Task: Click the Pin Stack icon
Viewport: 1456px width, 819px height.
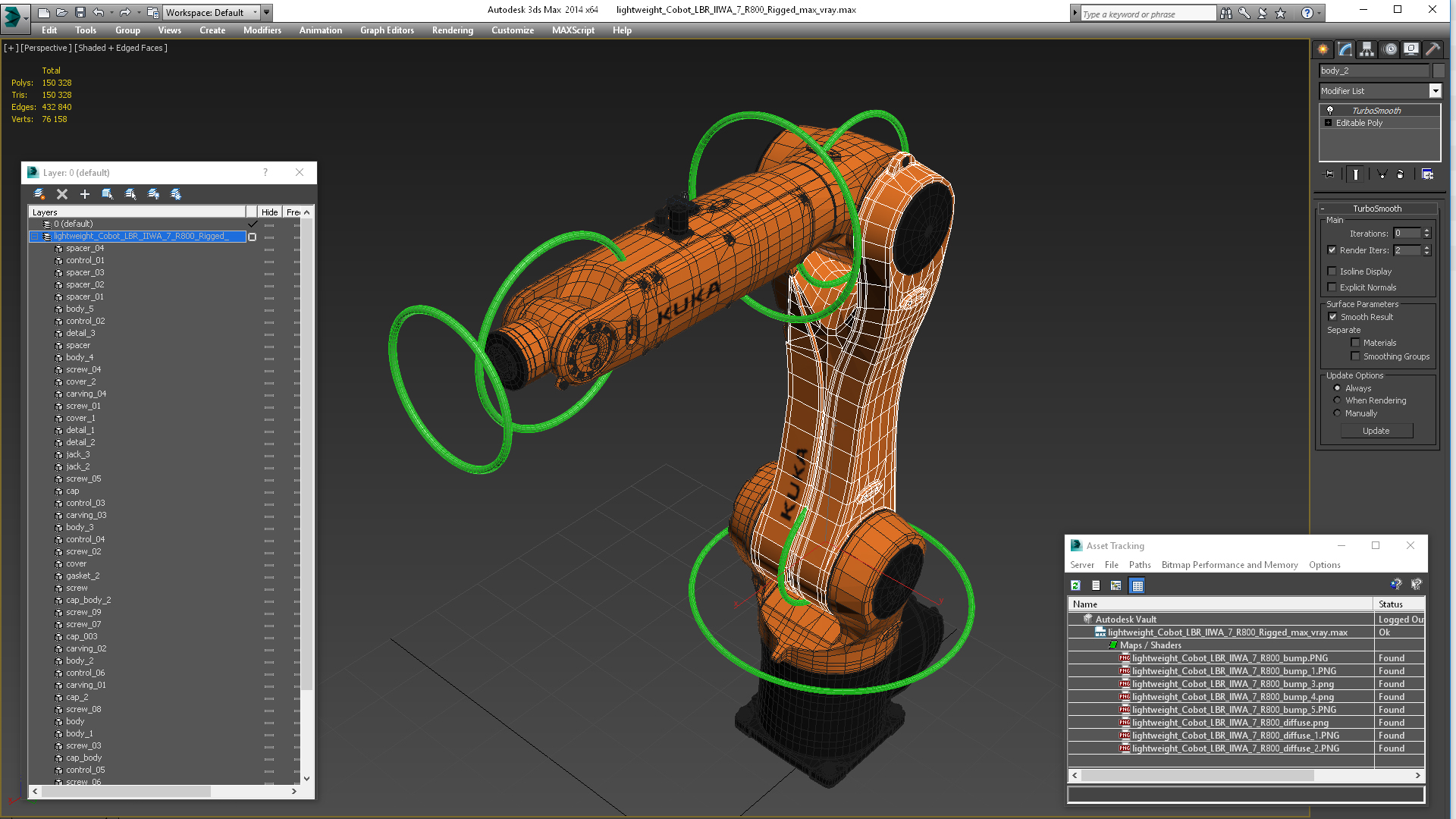Action: point(1329,174)
